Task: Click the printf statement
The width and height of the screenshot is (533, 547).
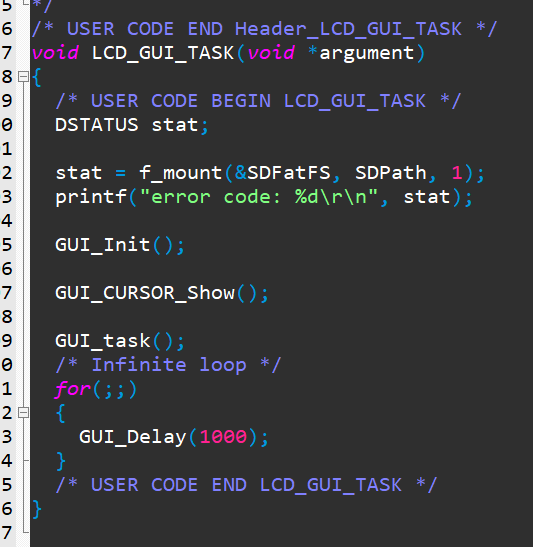Action: [x=264, y=197]
